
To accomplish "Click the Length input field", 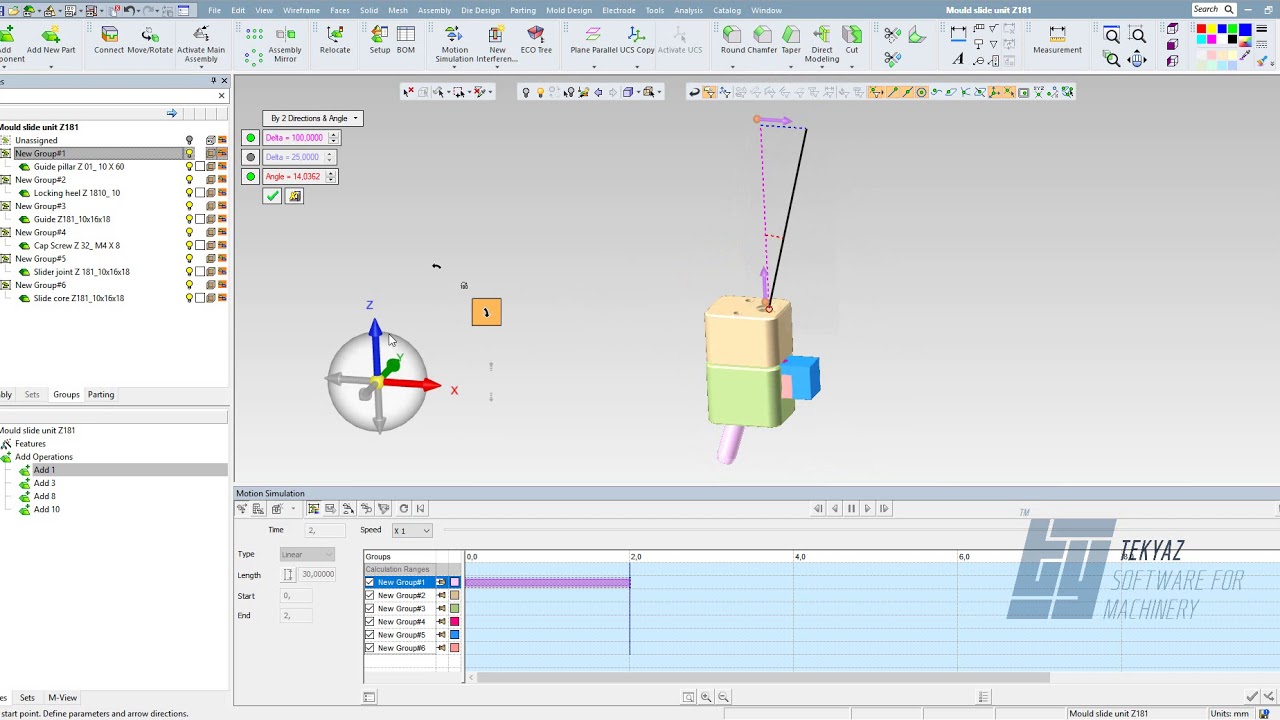I will click(x=318, y=575).
